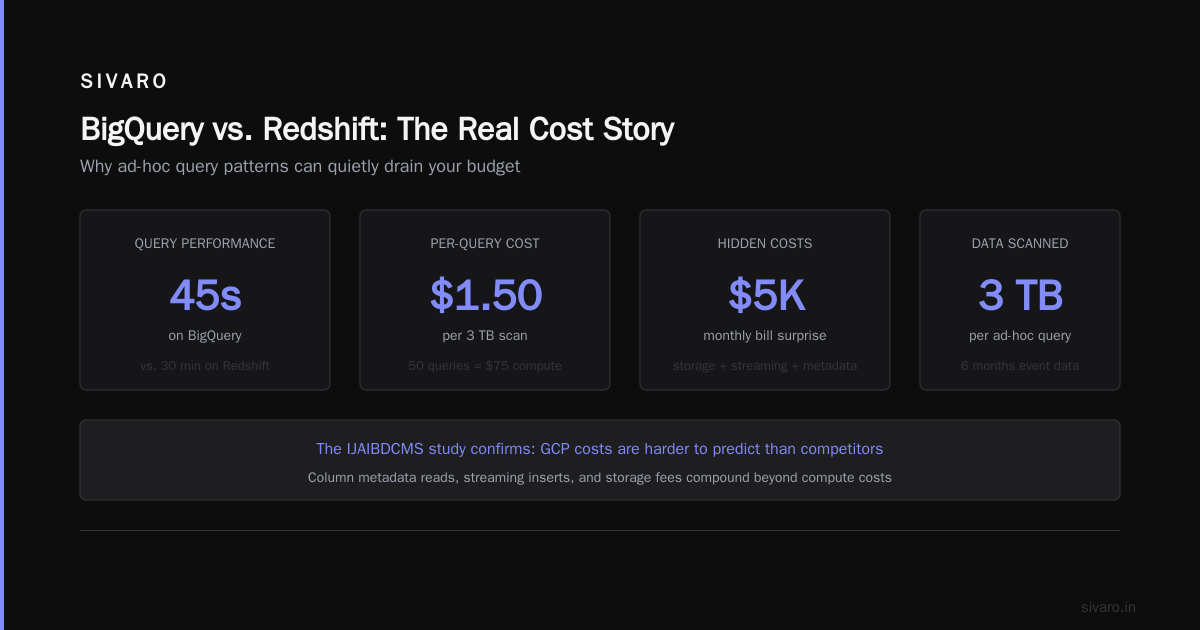The width and height of the screenshot is (1200, 630).
Task: Select the vs. 30 min on Redshift note
Action: click(205, 366)
